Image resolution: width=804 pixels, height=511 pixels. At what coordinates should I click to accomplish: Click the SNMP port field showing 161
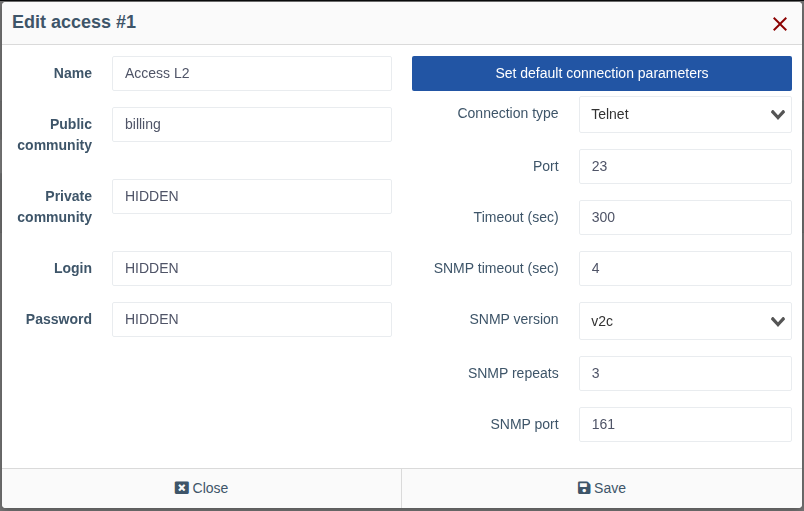(x=685, y=424)
